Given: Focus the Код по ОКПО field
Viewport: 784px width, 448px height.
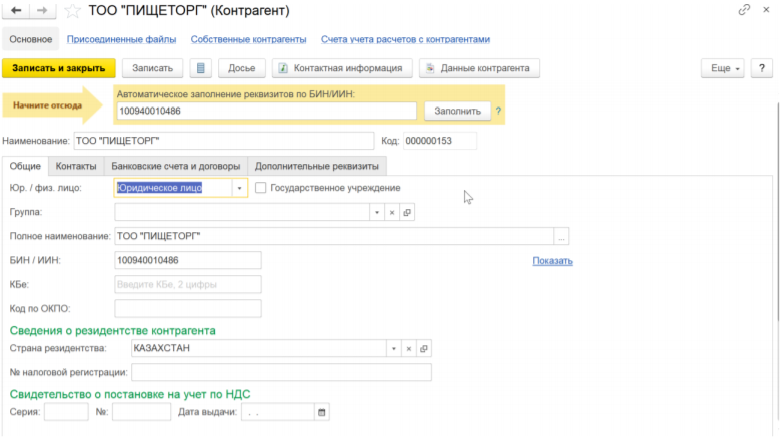Looking at the screenshot, I should pos(188,308).
